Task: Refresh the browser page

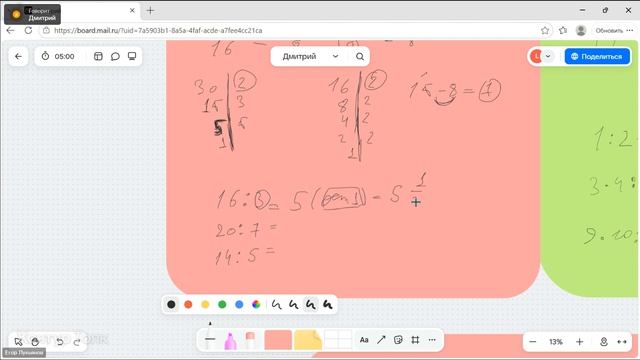Action: (28, 30)
